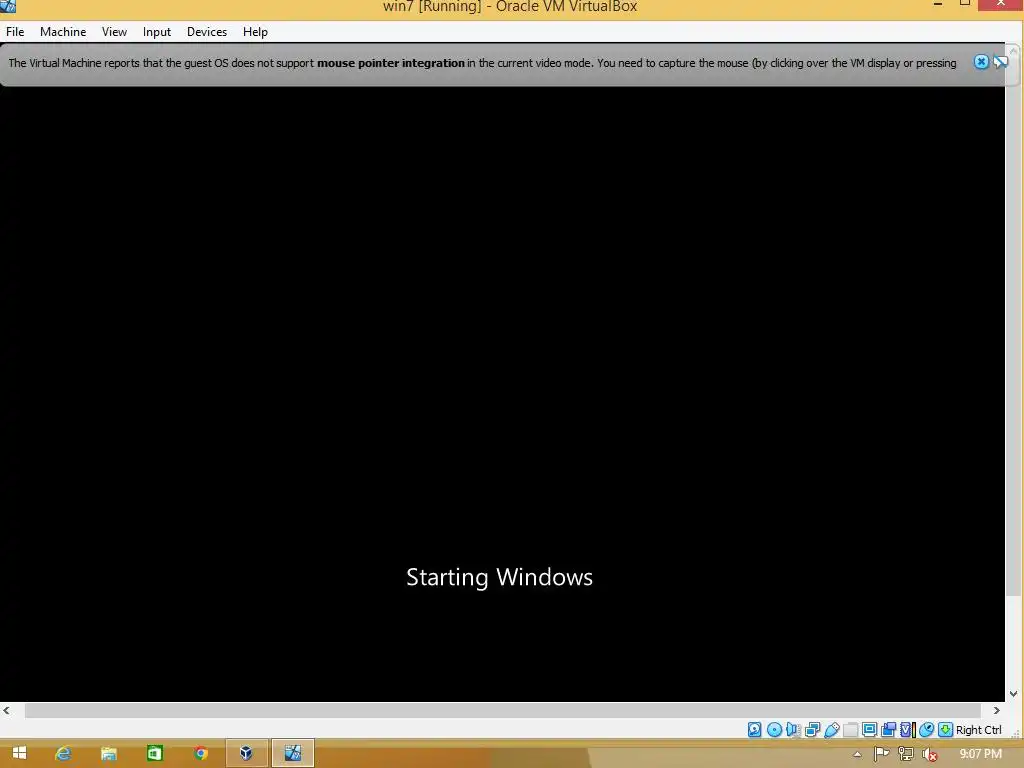
Task: Click the vertical scrollbar down arrow
Action: tap(1014, 694)
